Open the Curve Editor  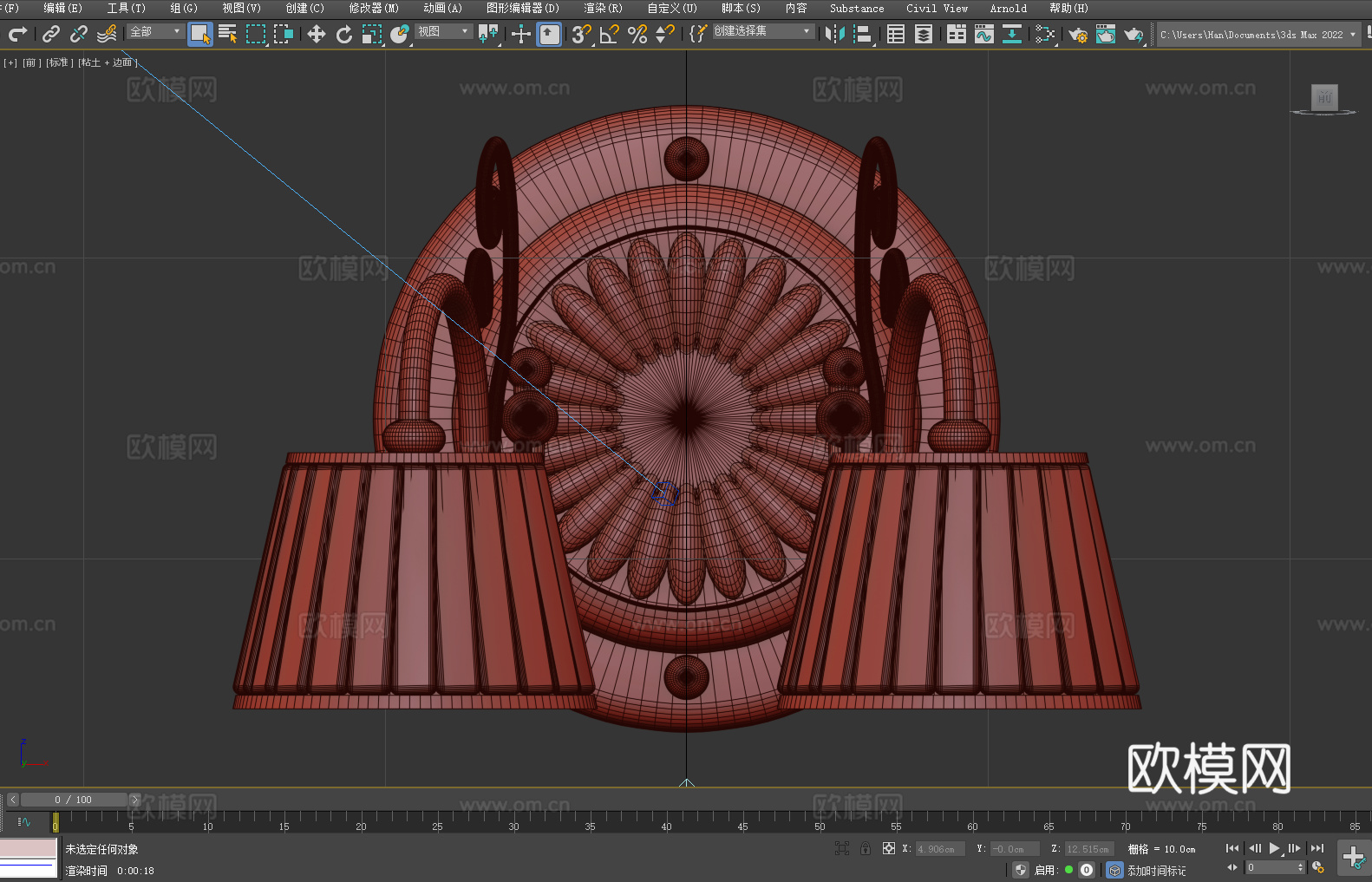point(983,34)
